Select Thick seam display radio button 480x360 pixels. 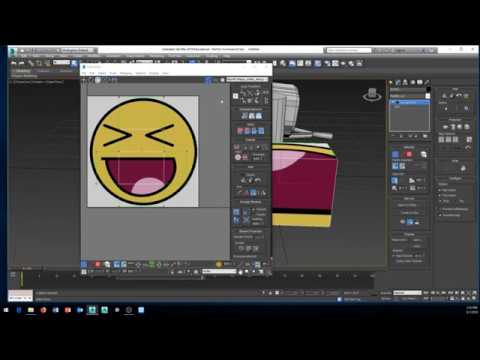coord(440,201)
